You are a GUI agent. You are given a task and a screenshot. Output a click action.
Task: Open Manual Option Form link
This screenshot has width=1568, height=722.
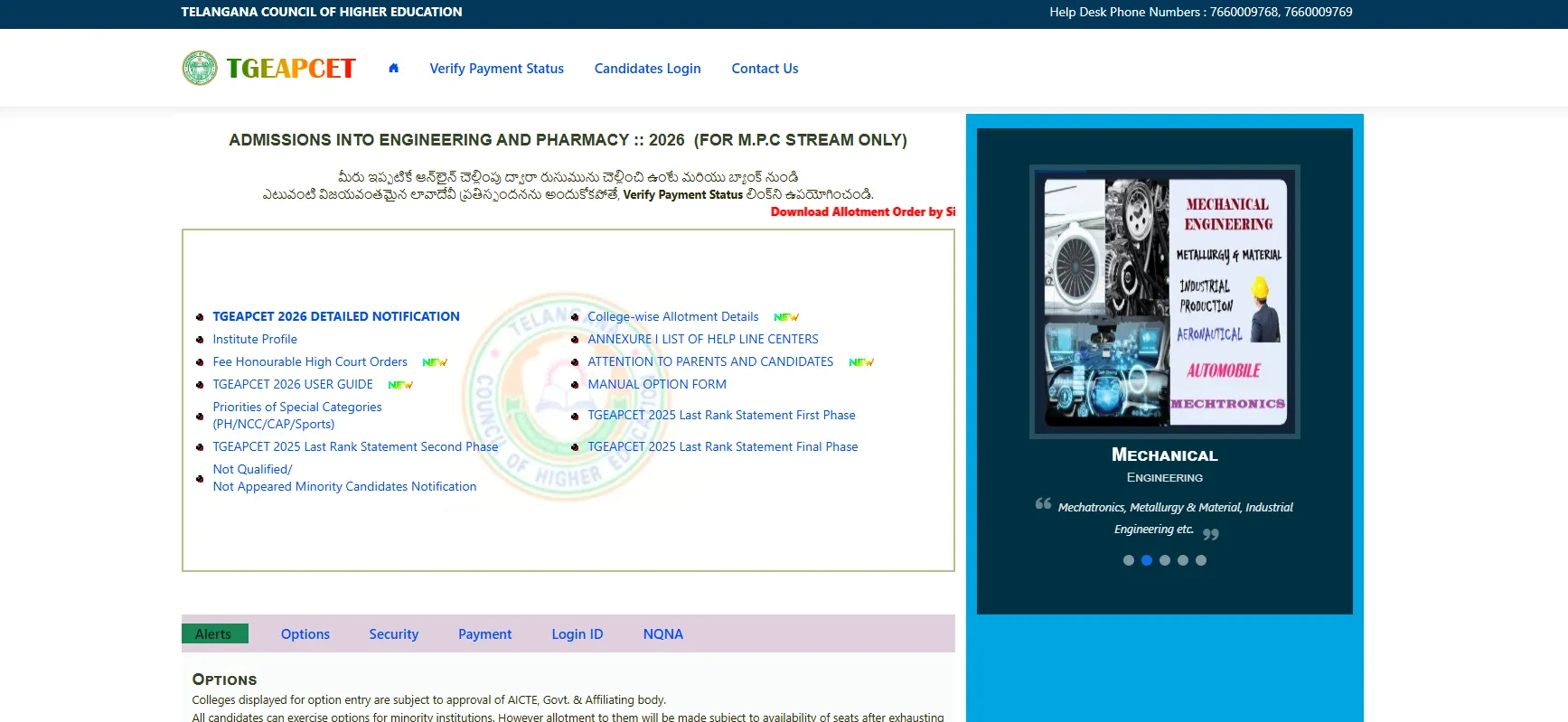[657, 384]
